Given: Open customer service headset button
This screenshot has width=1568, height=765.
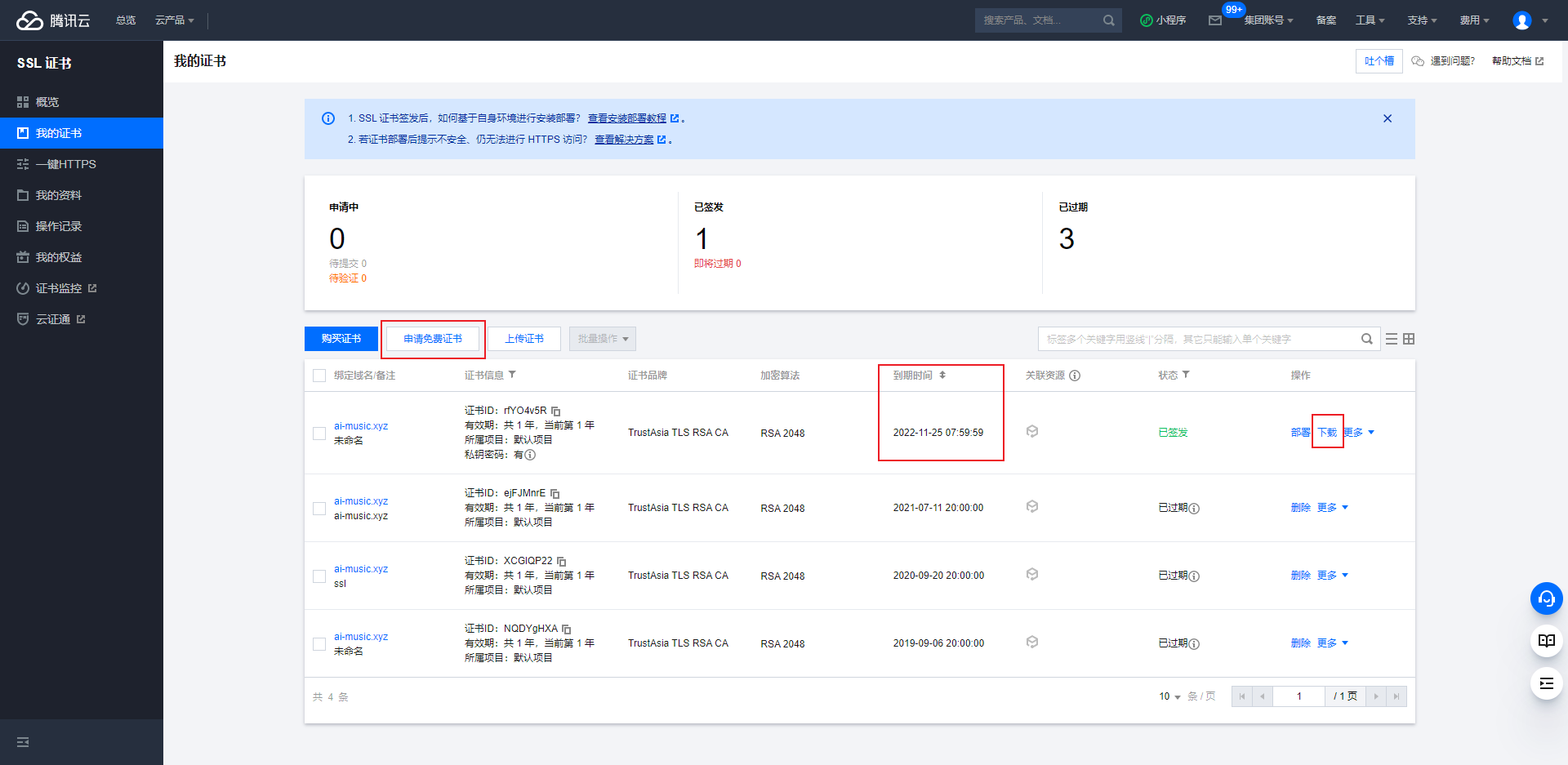Looking at the screenshot, I should tap(1547, 598).
